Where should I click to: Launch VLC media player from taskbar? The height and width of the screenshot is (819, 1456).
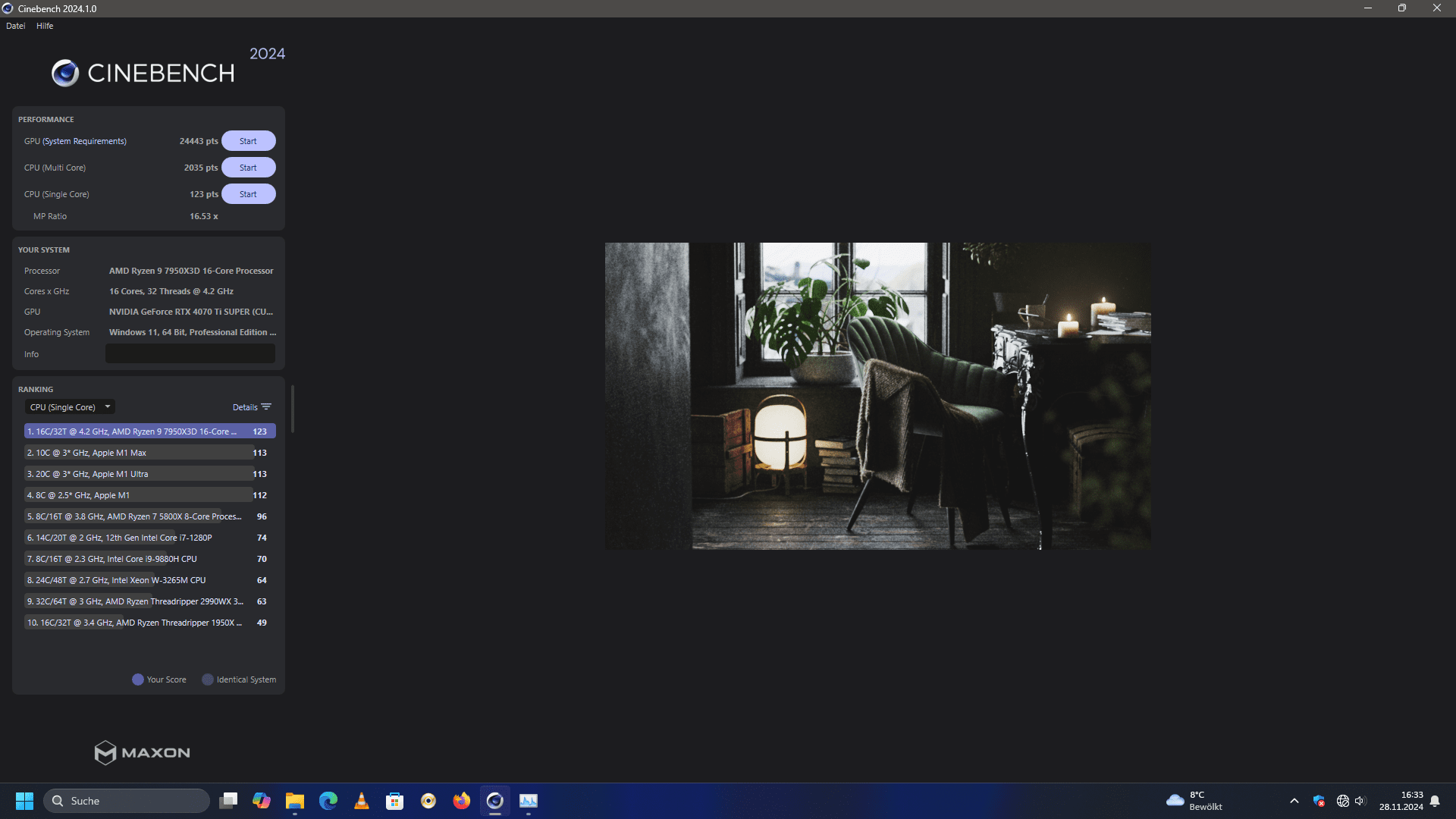coord(362,801)
